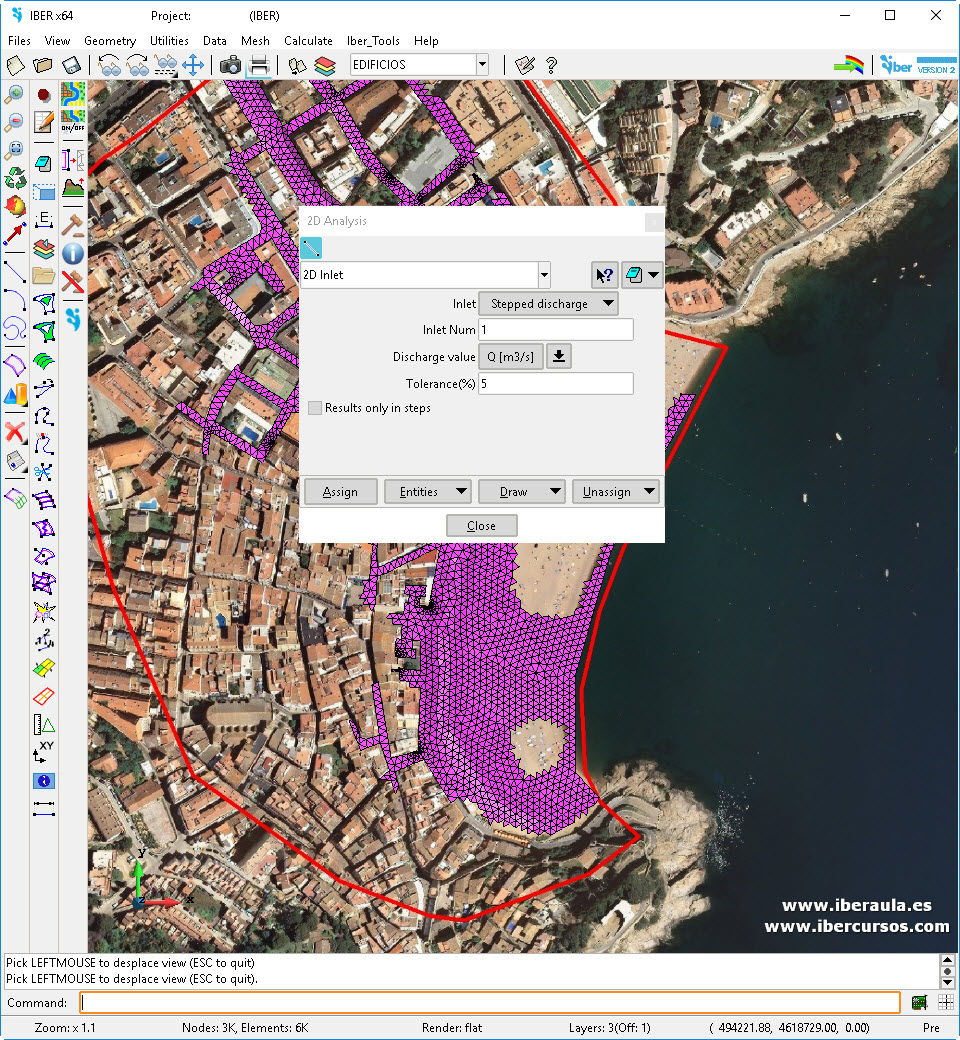This screenshot has width=960, height=1040.
Task: Select the Zoom out magnifier tool
Action: [14, 123]
